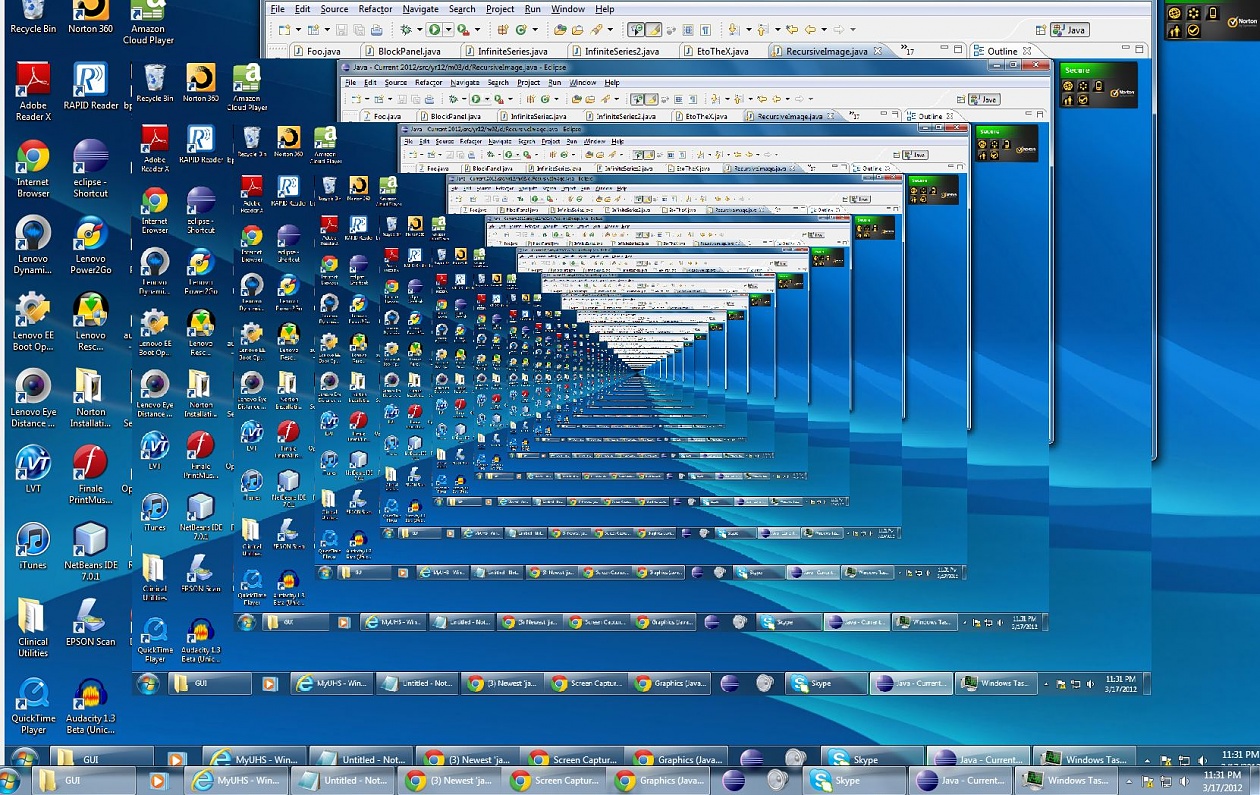Open Untitled - Notepad on bottom taskbar
This screenshot has height=795, width=1260.
[x=343, y=780]
